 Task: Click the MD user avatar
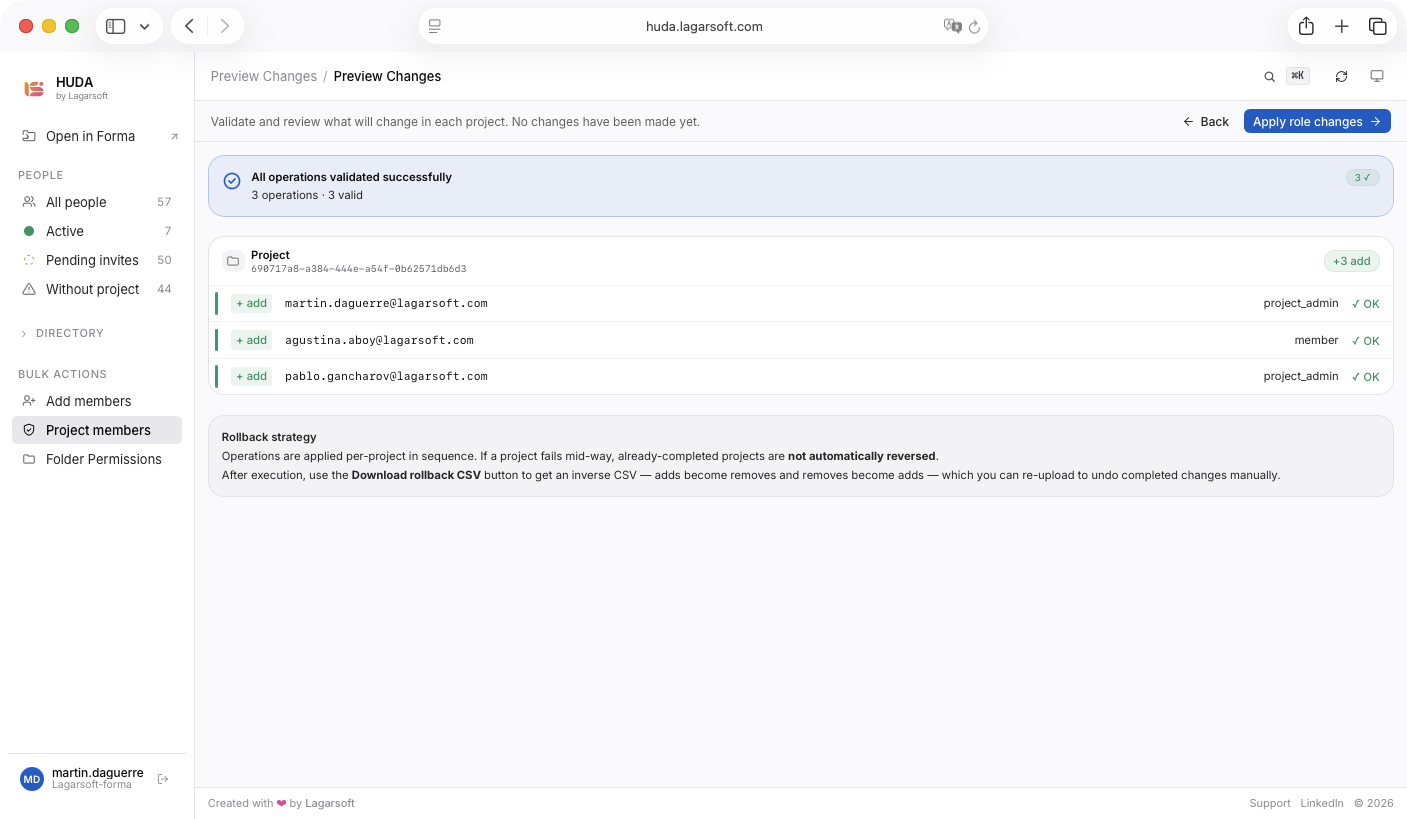tap(32, 779)
